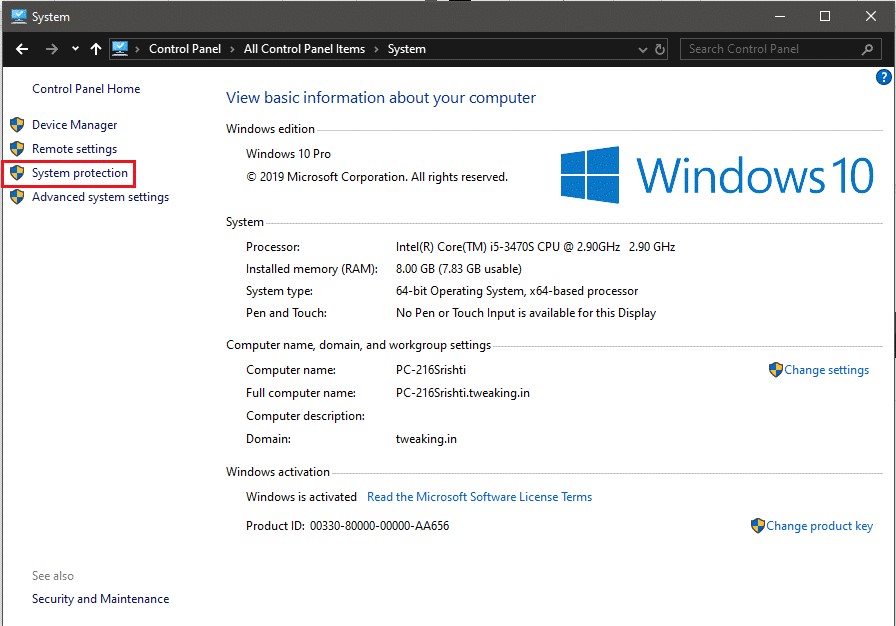Click the System icon in the address bar
This screenshot has width=896, height=626.
tap(121, 48)
